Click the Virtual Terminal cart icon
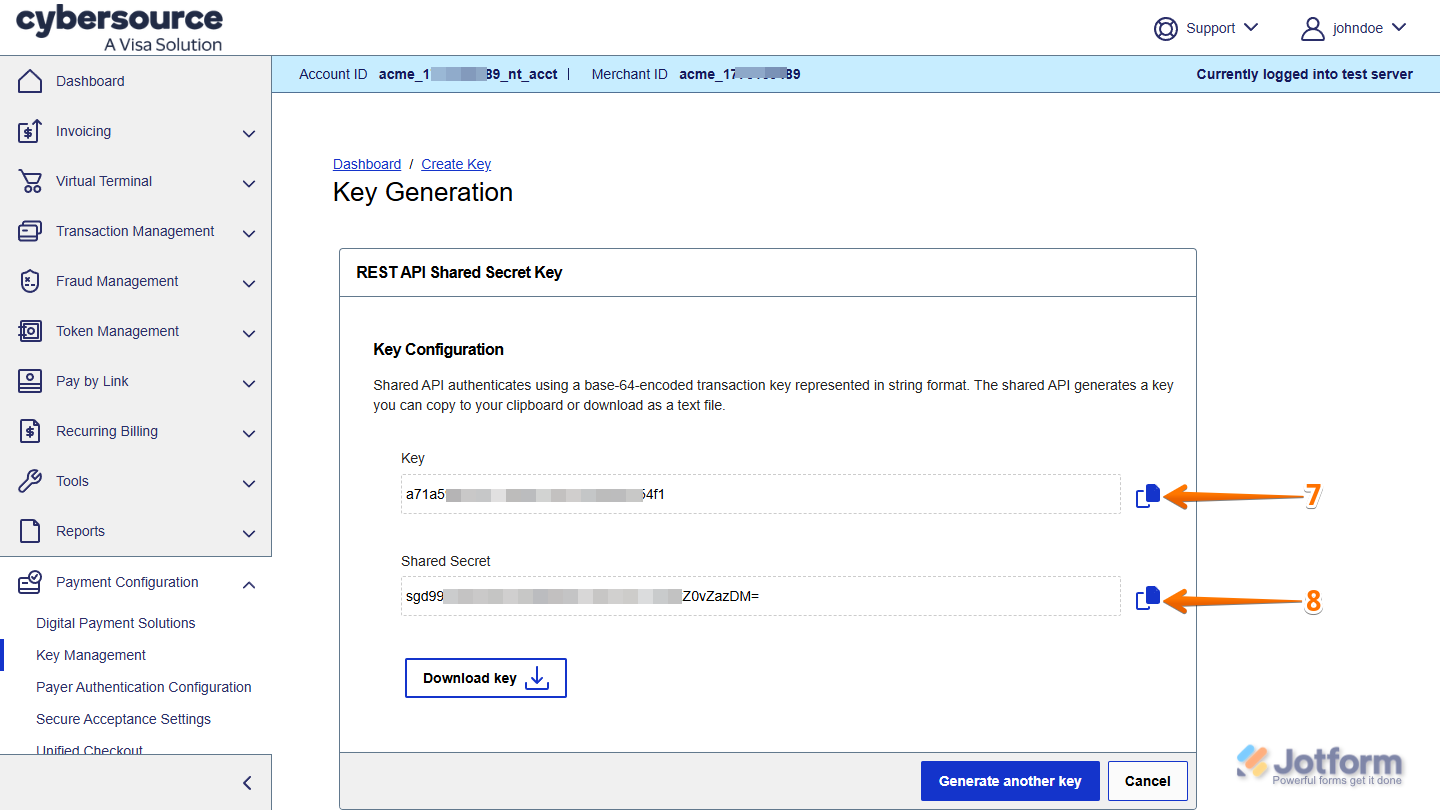 [30, 181]
